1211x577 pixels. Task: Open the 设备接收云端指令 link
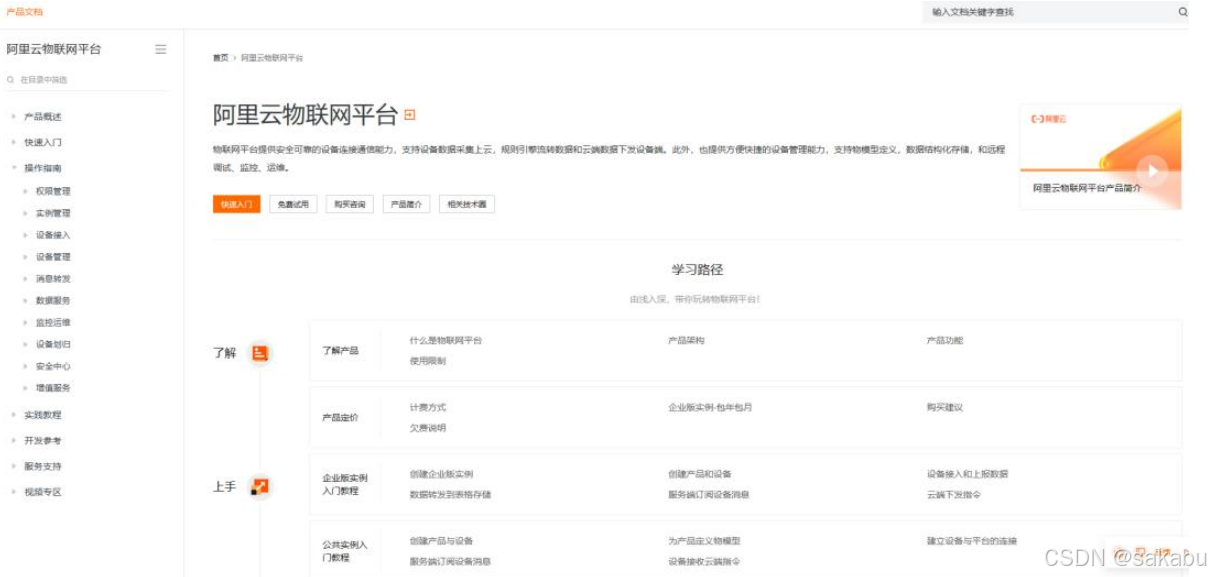tap(704, 561)
